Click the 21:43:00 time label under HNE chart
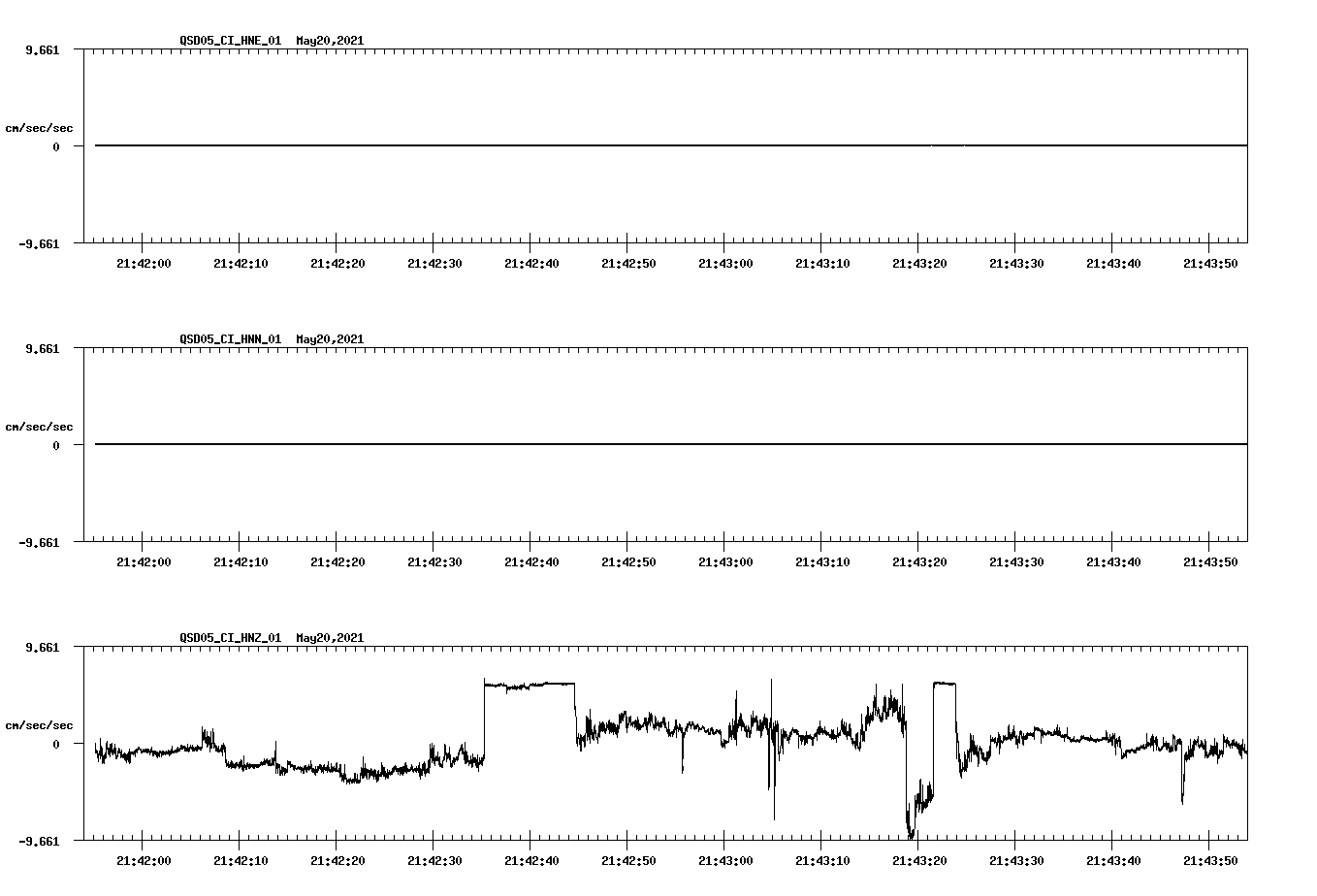Image resolution: width=1317 pixels, height=896 pixels. click(x=725, y=263)
